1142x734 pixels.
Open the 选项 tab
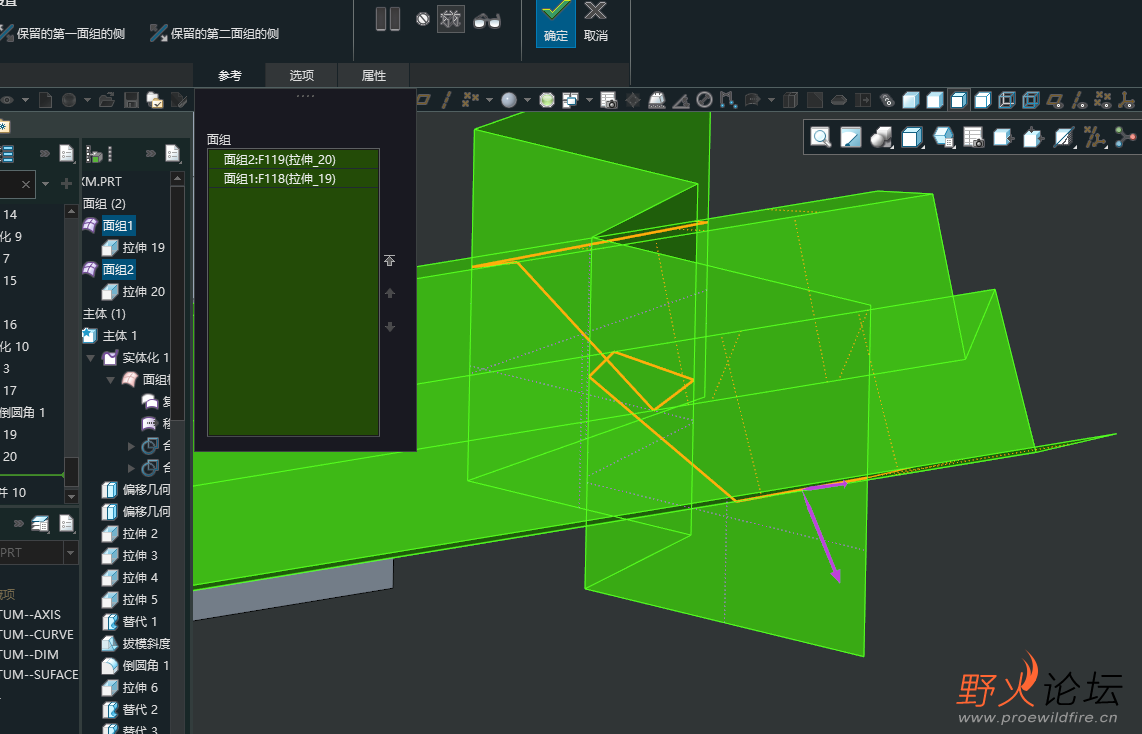click(302, 75)
